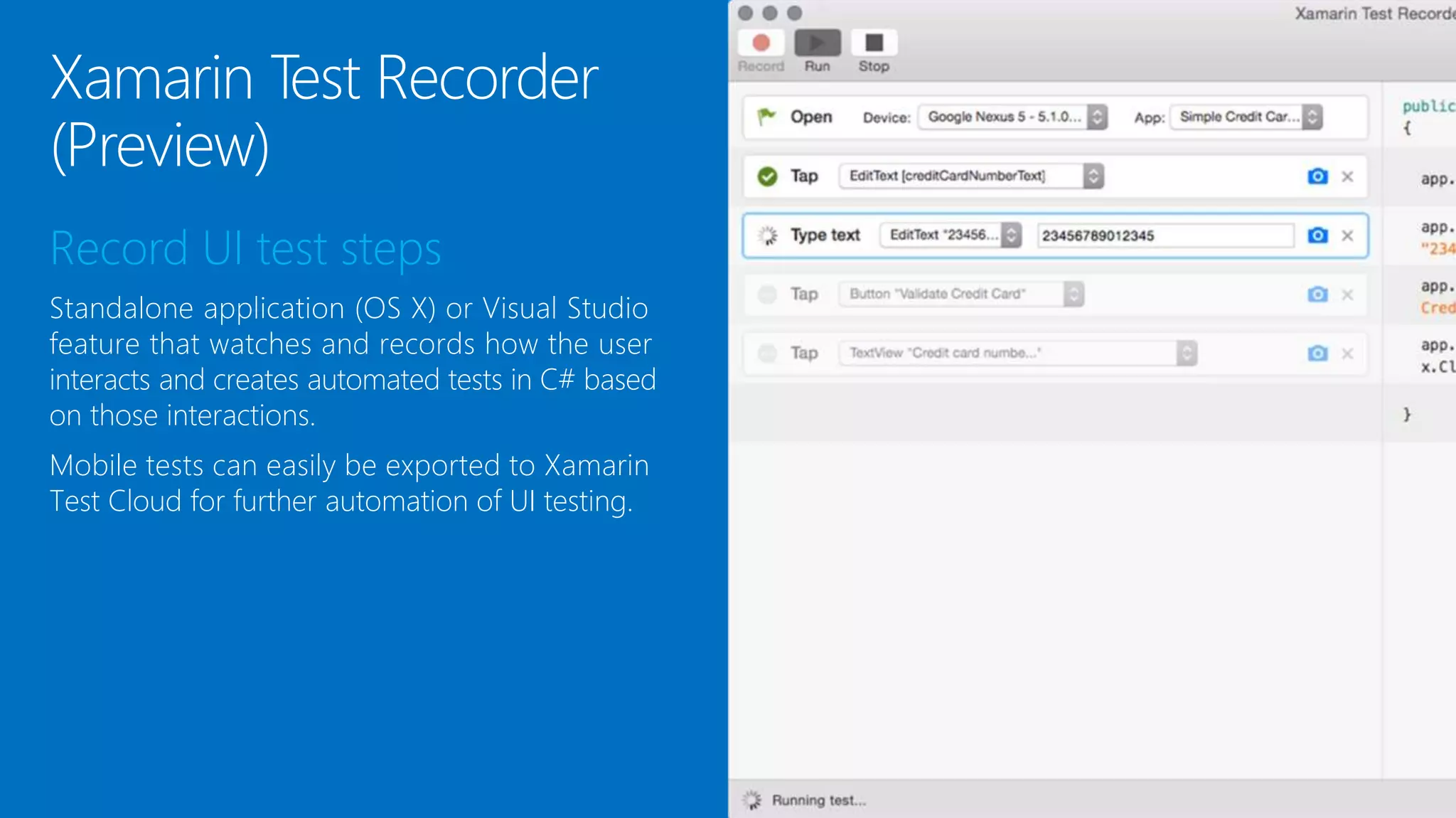Click the "Device:" label in the Open step

[887, 117]
